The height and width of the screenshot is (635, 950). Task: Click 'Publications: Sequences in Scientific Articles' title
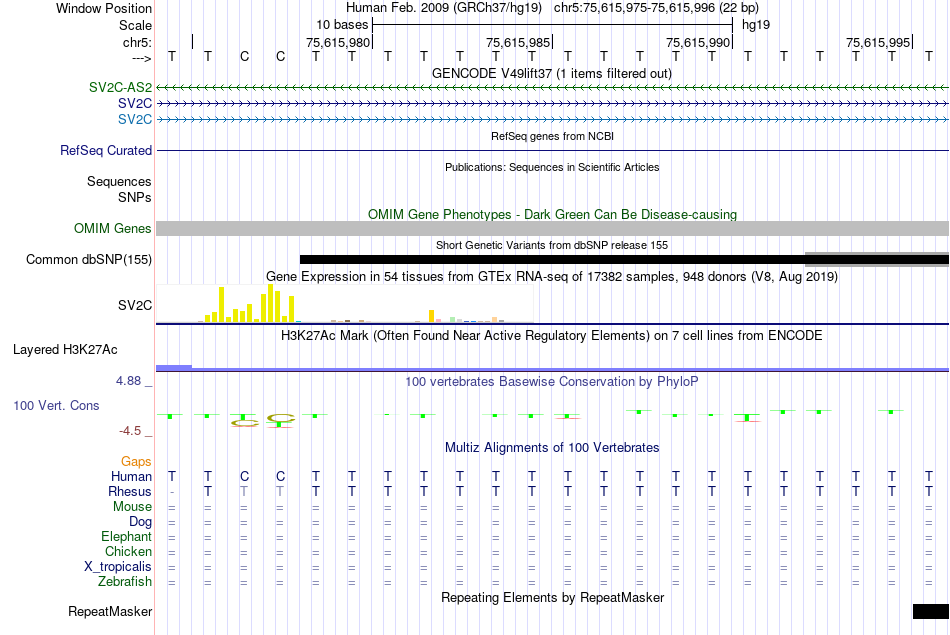(552, 167)
